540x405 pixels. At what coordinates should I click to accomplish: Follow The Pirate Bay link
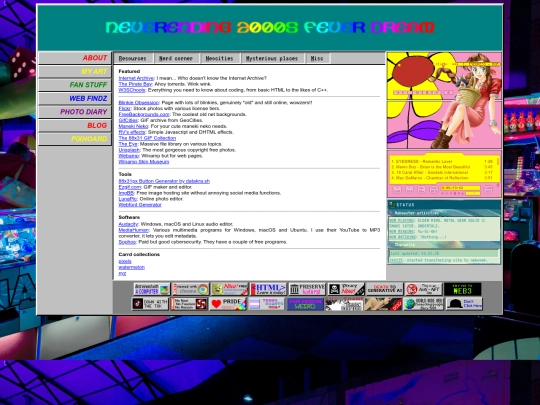pyautogui.click(x=135, y=84)
